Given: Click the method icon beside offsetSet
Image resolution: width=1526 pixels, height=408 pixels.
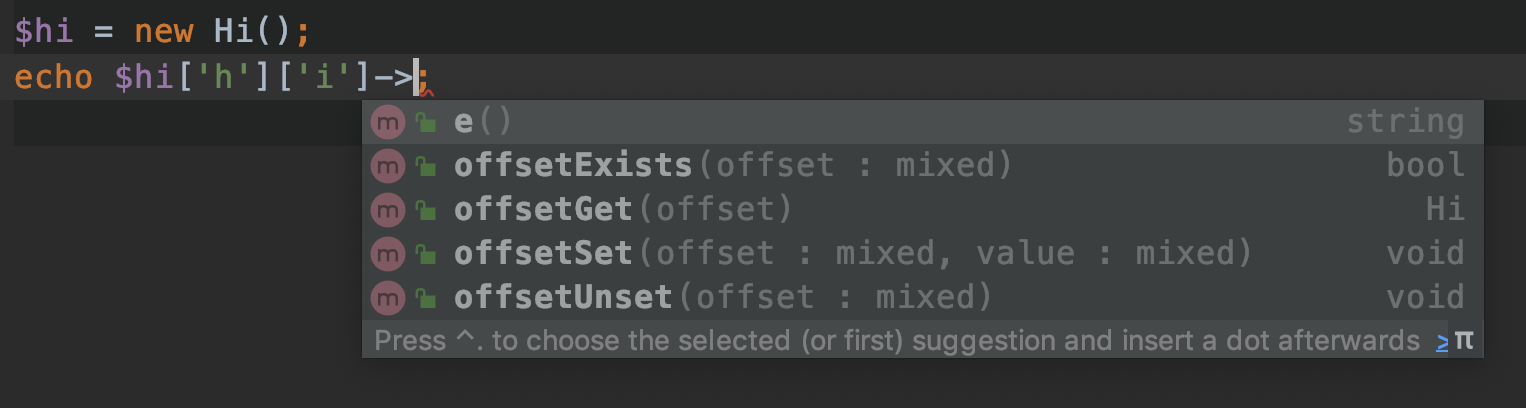Looking at the screenshot, I should 386,253.
